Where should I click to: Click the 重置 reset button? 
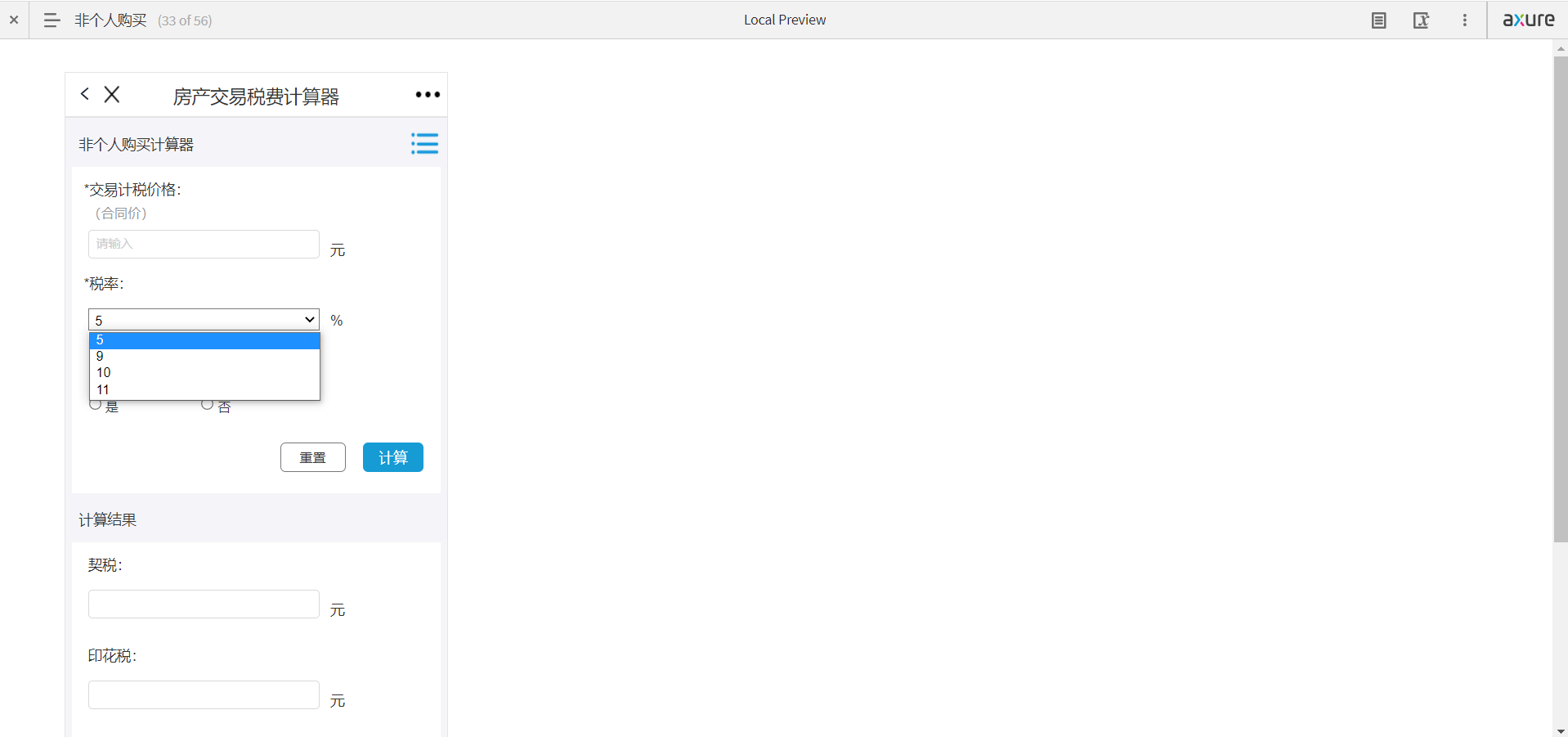click(313, 457)
